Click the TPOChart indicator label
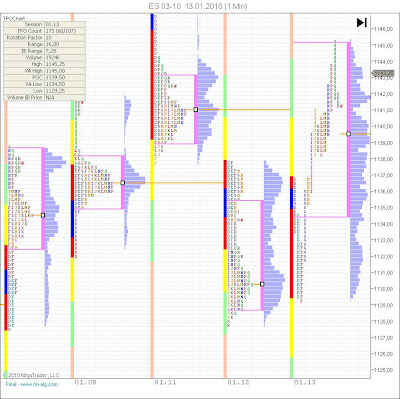The height and width of the screenshot is (399, 400). 14,19
